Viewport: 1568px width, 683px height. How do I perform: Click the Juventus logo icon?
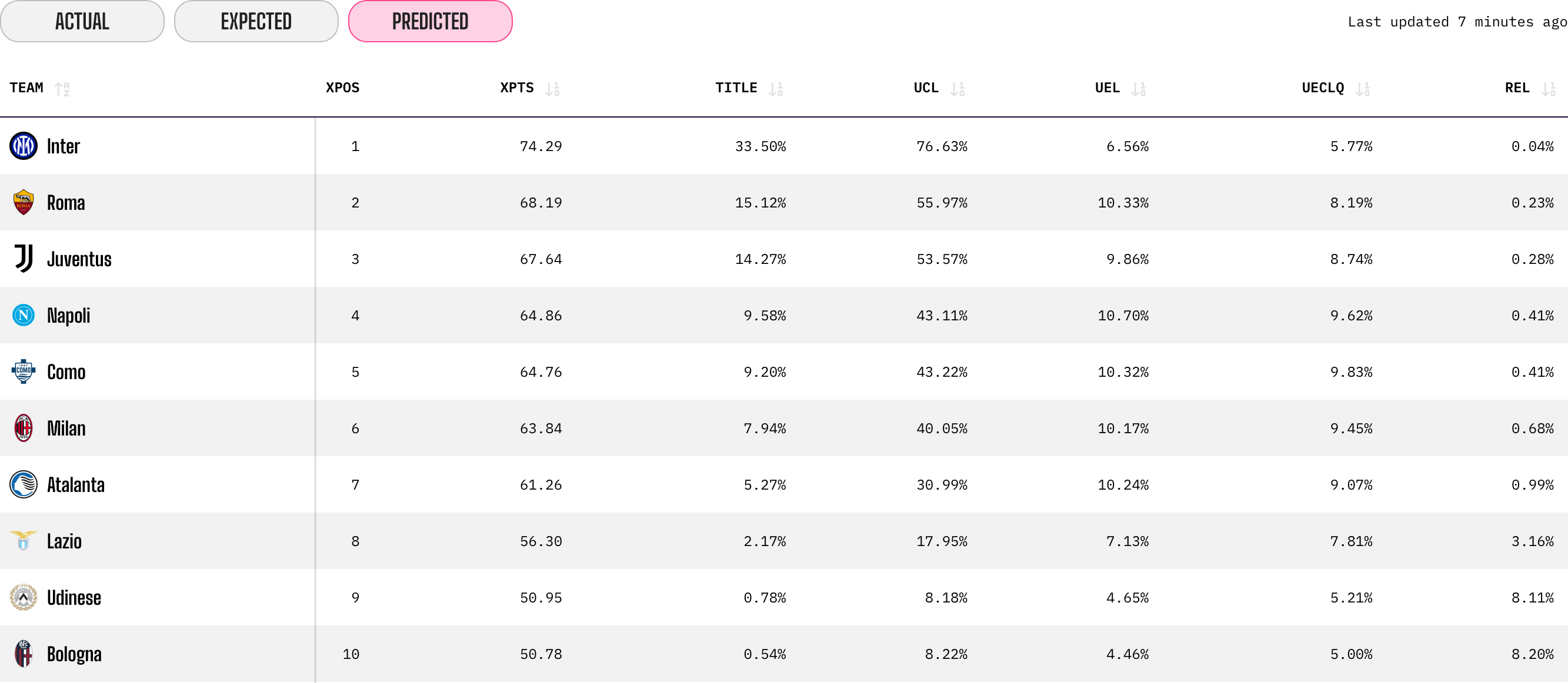(23, 259)
